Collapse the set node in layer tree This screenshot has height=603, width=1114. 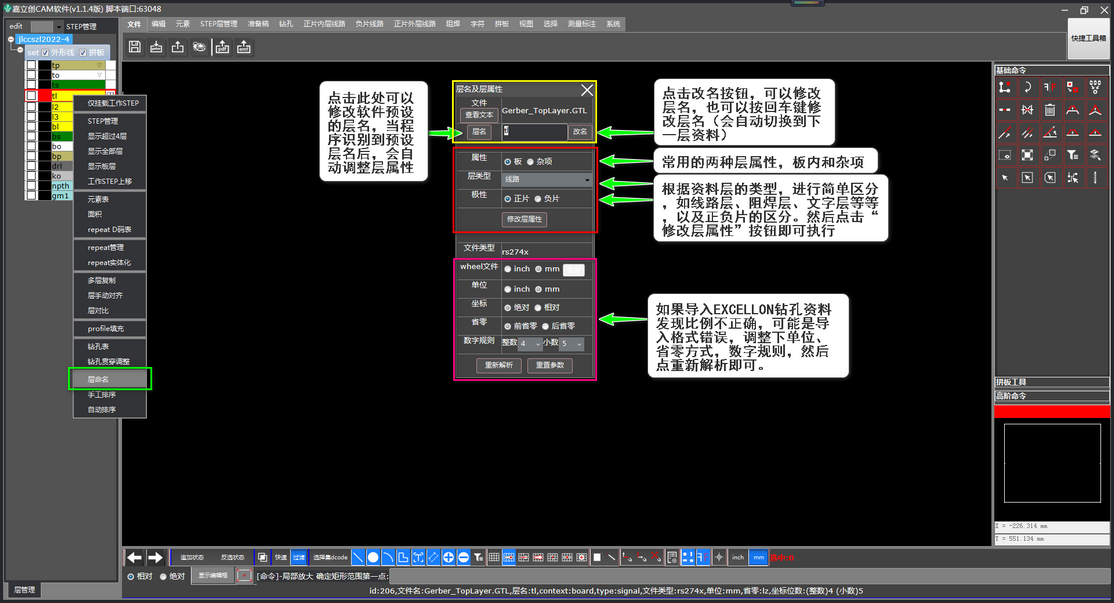(20, 50)
